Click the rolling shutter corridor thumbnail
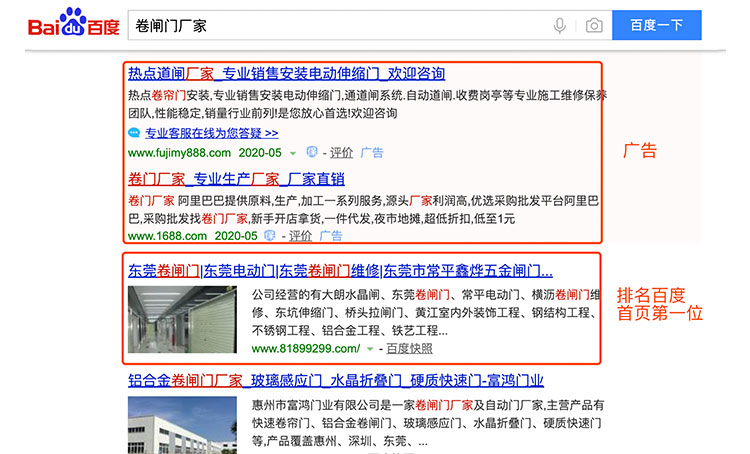The width and height of the screenshot is (750, 454). tap(182, 323)
